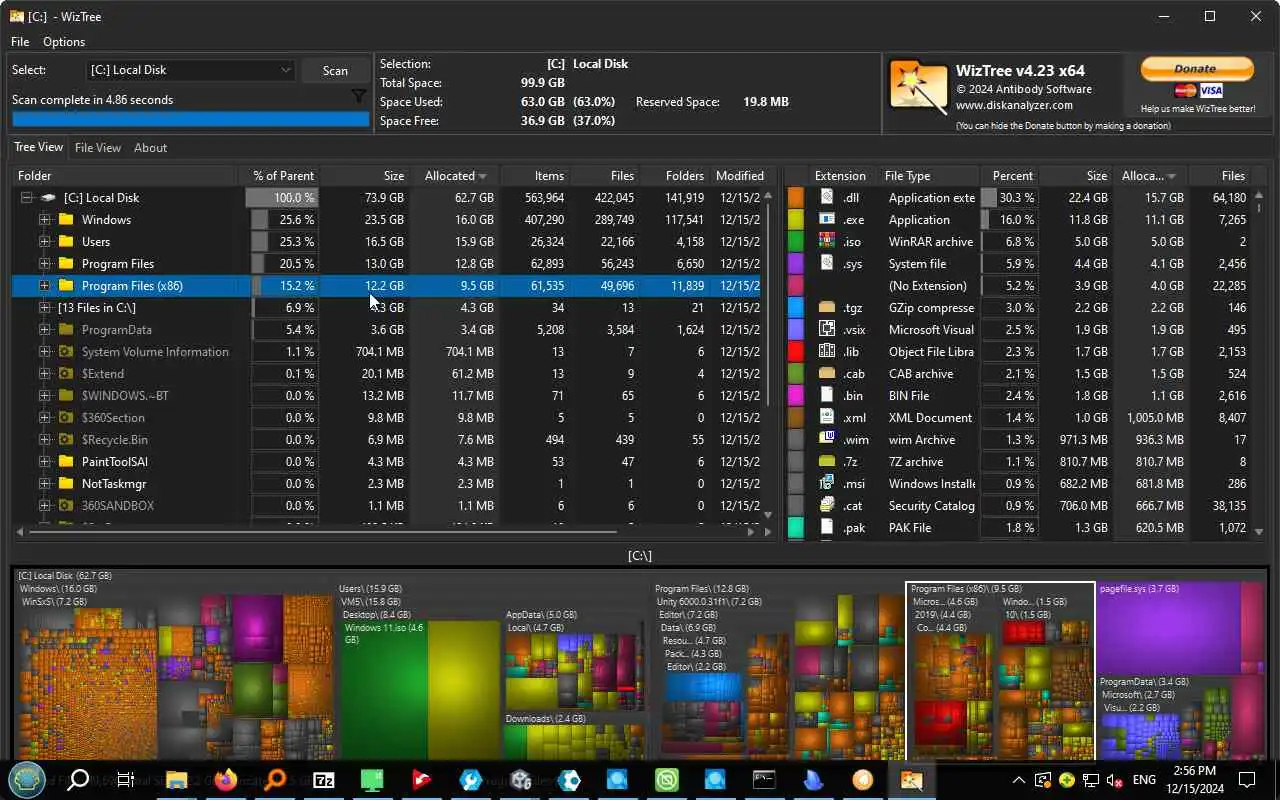Expand the Users folder node
This screenshot has height=800, width=1280.
[44, 242]
